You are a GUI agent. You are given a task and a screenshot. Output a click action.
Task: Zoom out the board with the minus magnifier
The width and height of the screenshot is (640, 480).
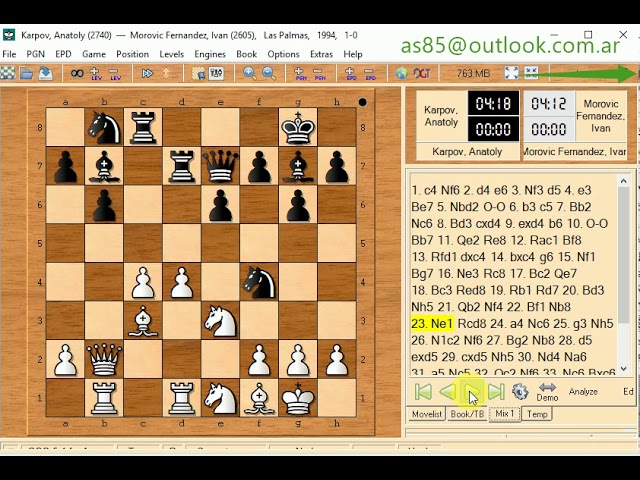pos(269,73)
